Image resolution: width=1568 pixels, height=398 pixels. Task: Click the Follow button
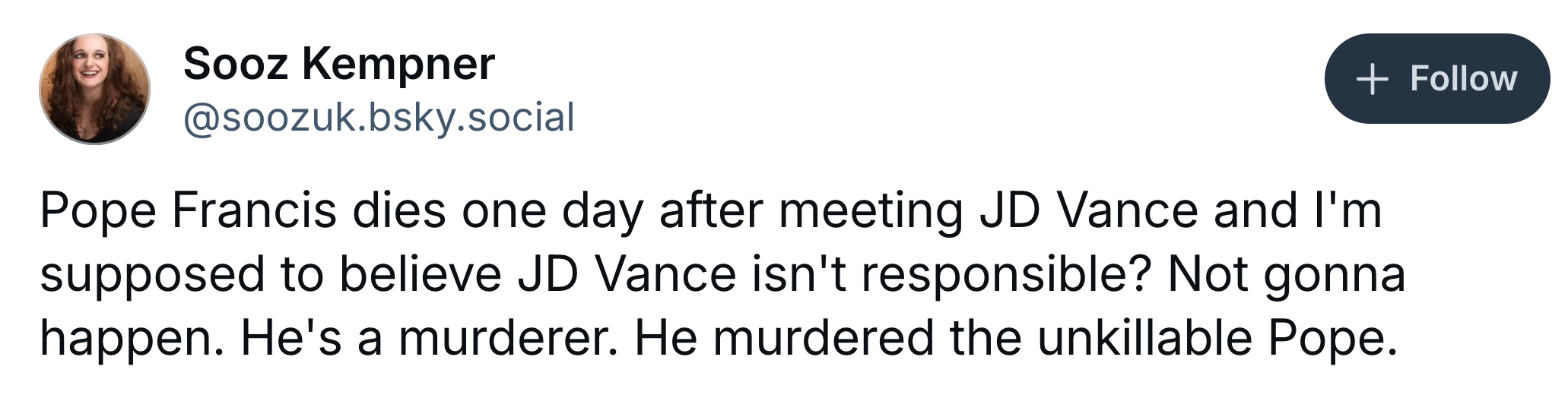pos(1436,78)
